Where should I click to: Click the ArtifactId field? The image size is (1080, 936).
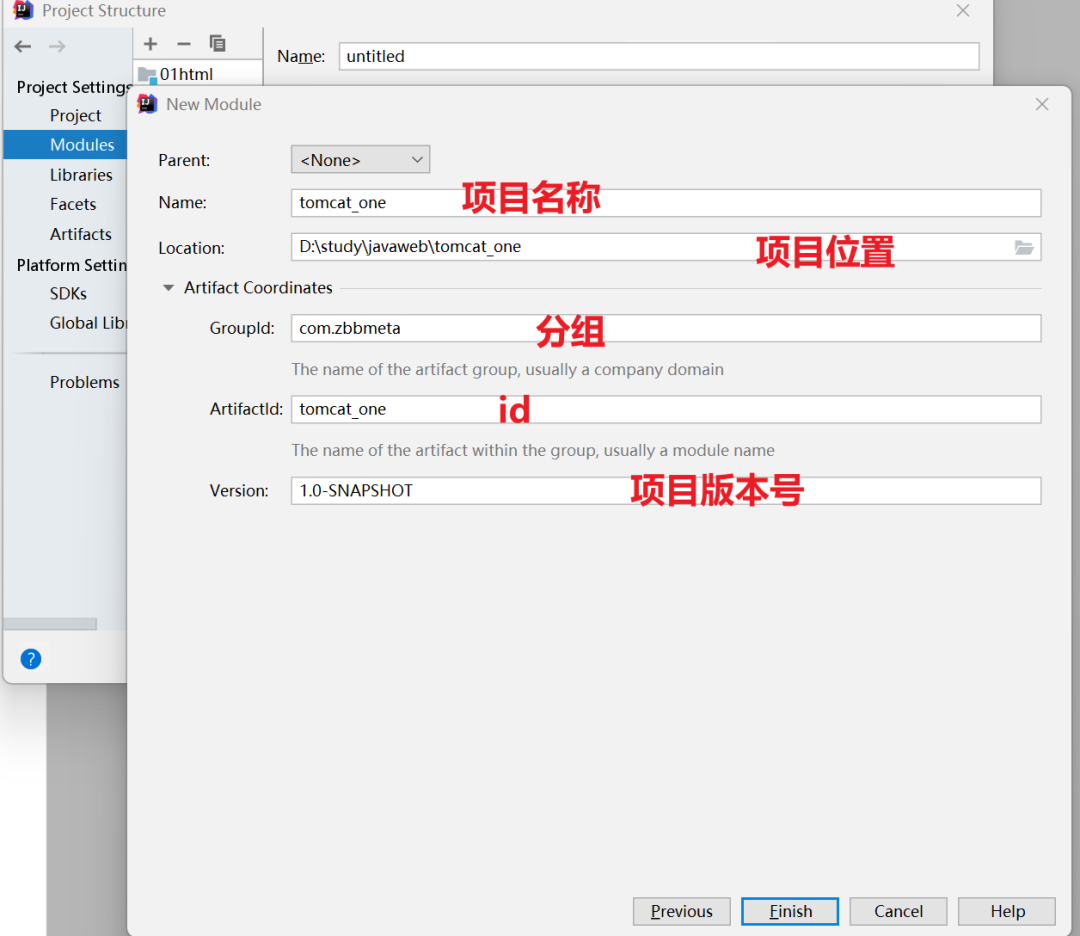click(665, 410)
